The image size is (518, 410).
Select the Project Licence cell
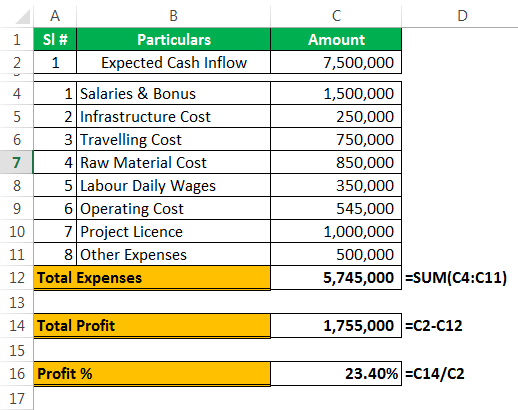[174, 231]
